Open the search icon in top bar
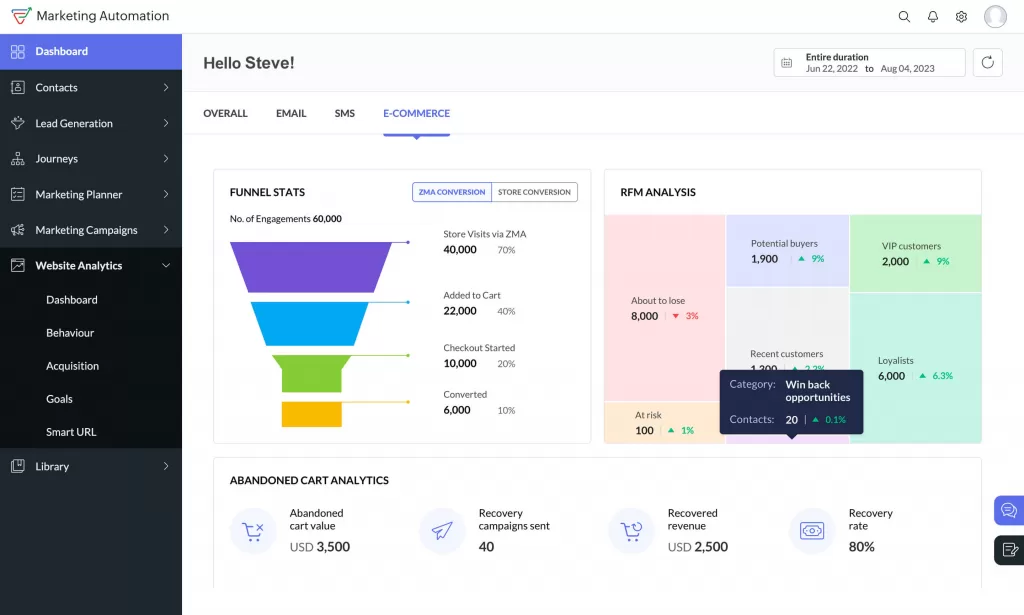 (x=904, y=17)
